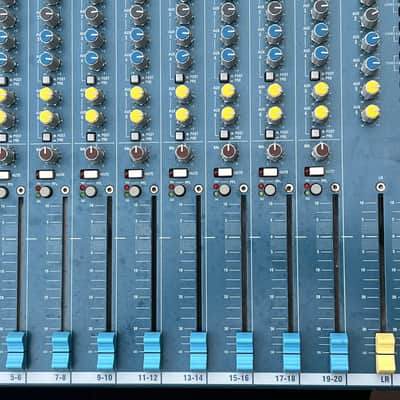Engage the PFL button on channel 15-16
Viewport: 400px width, 400px height.
coord(225,190)
